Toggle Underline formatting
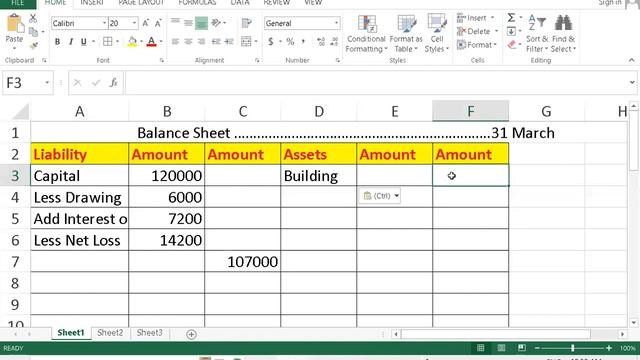The height and width of the screenshot is (360, 640). click(84, 42)
